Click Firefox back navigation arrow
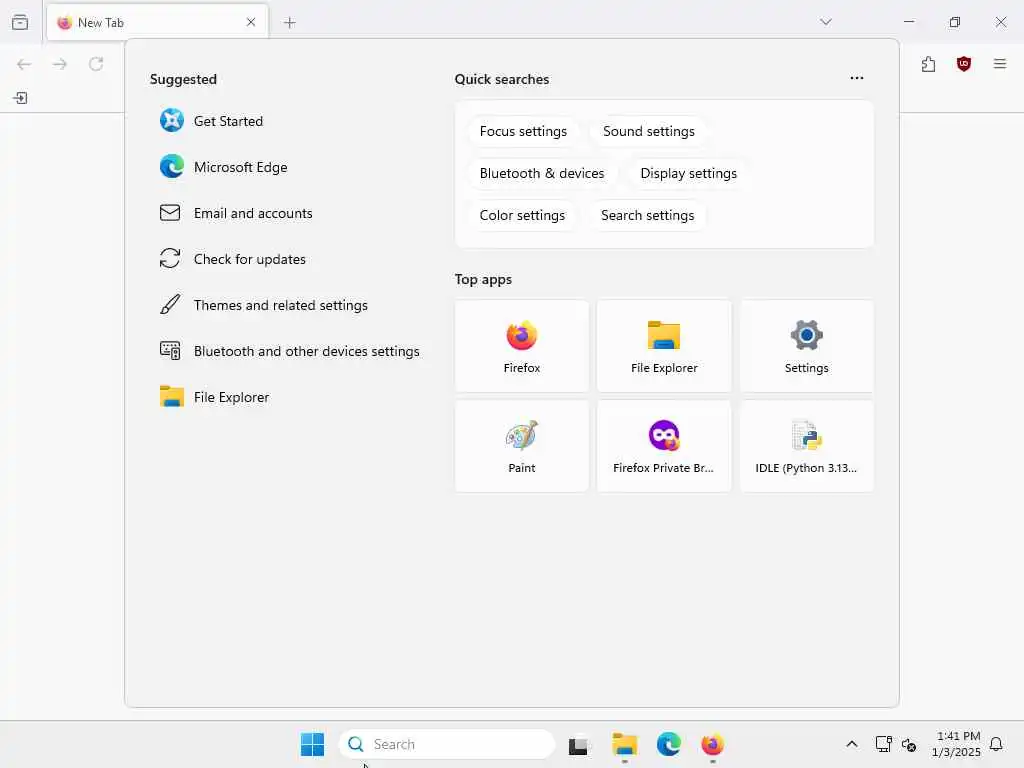This screenshot has width=1024, height=768. 24,64
